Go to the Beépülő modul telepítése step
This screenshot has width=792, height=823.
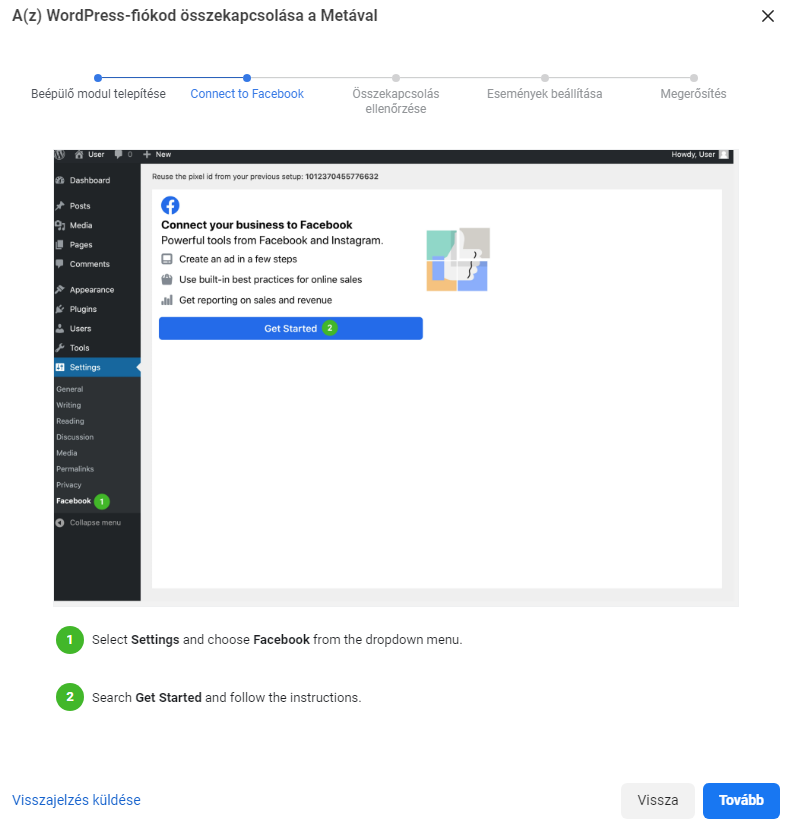(x=98, y=94)
